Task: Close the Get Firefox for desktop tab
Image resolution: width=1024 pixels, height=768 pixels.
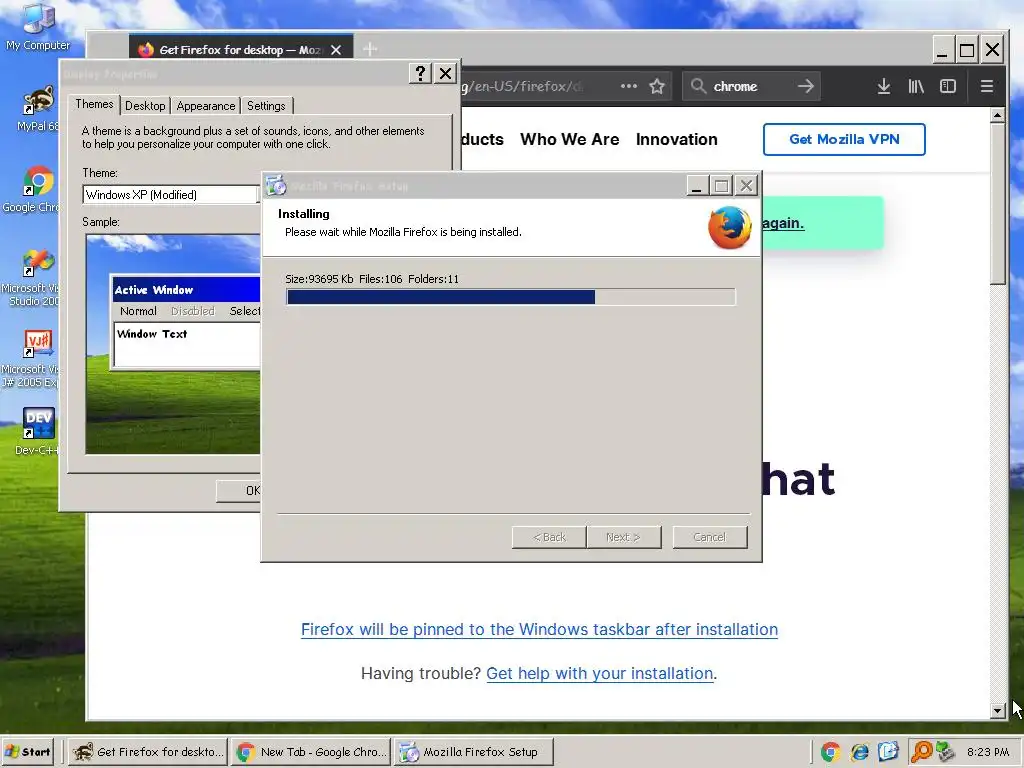Action: tap(336, 50)
